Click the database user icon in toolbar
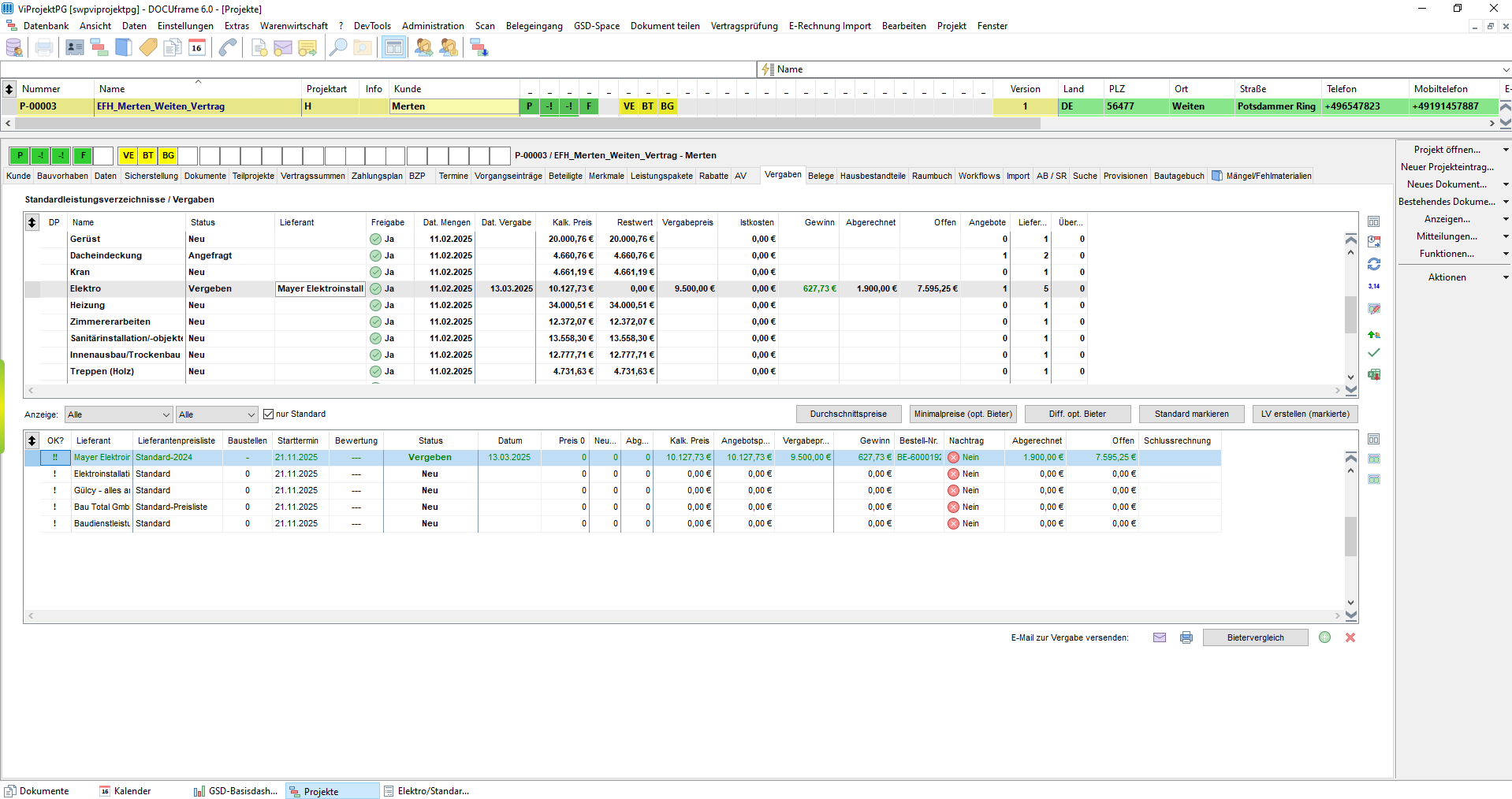This screenshot has height=799, width=1512. 14,47
